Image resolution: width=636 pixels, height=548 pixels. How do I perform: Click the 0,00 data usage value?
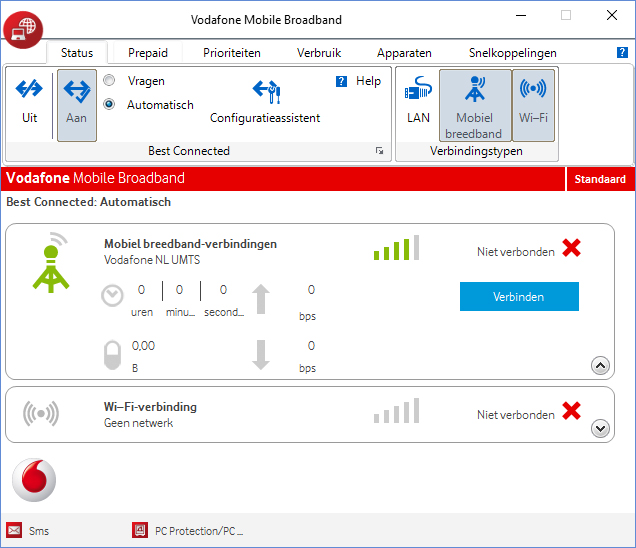[143, 346]
